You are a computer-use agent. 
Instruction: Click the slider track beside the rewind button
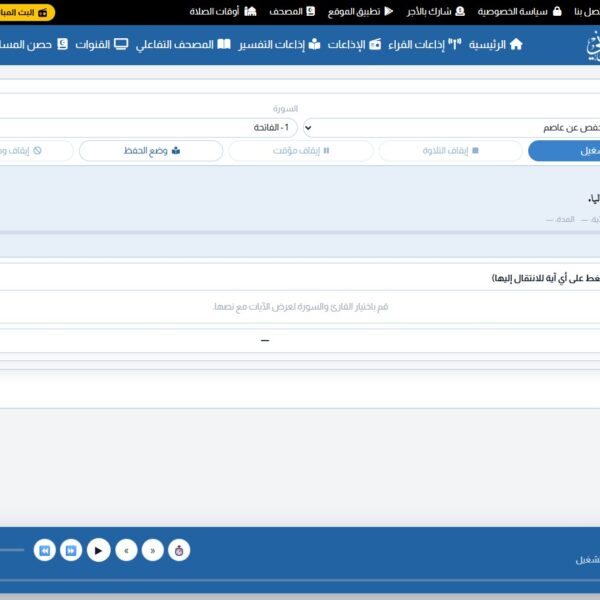[12, 550]
